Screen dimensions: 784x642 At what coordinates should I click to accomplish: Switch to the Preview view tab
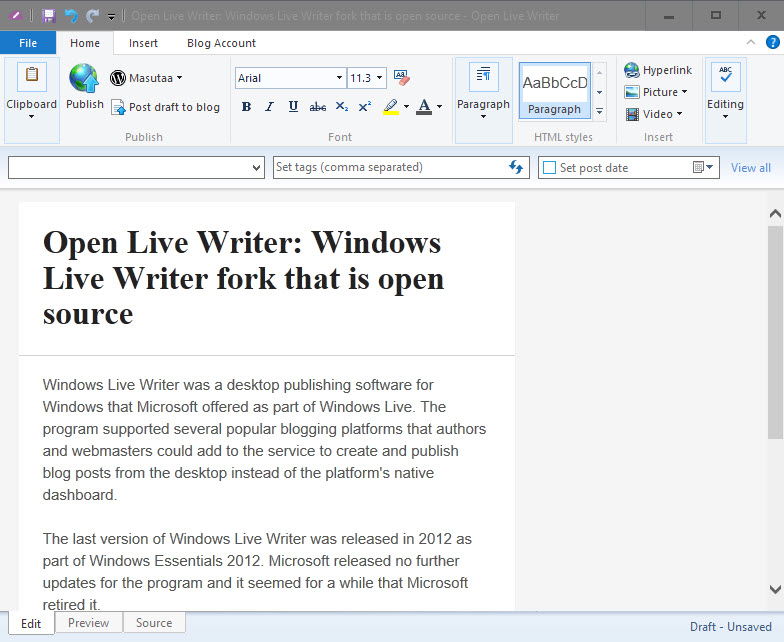[88, 622]
